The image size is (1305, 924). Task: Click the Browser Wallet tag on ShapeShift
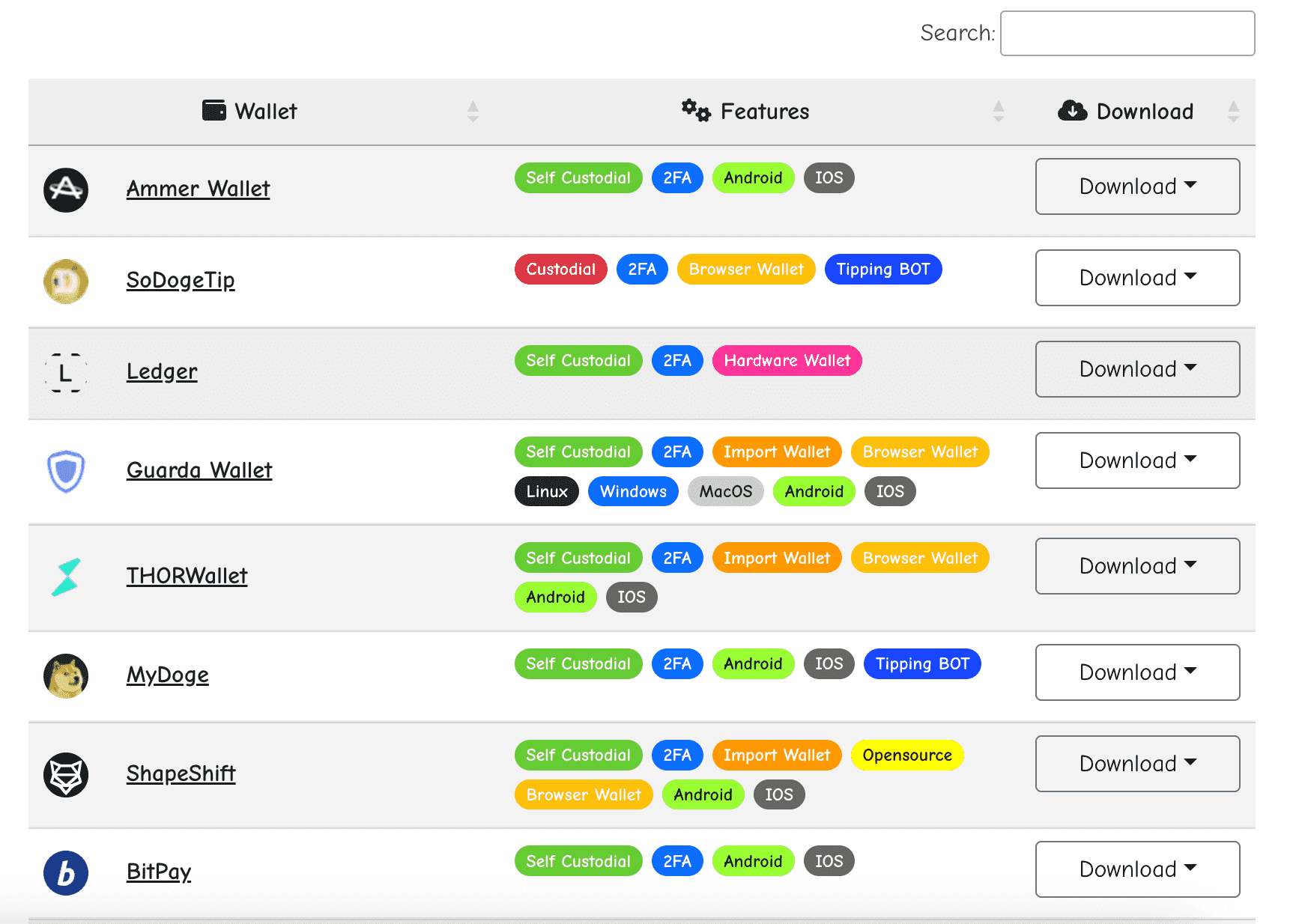click(584, 795)
